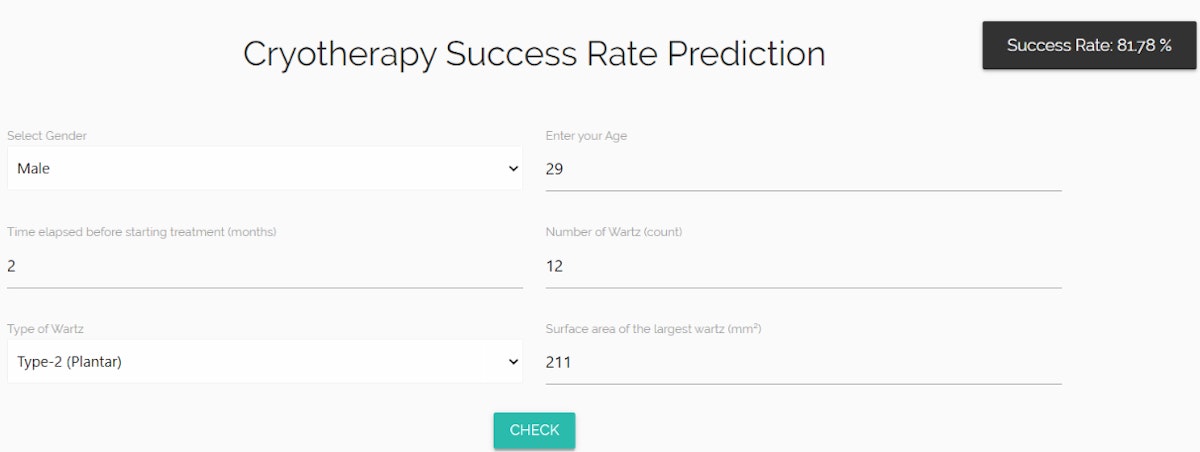1200x452 pixels.
Task: Expand the Type of Wartz dropdown
Action: 264,362
